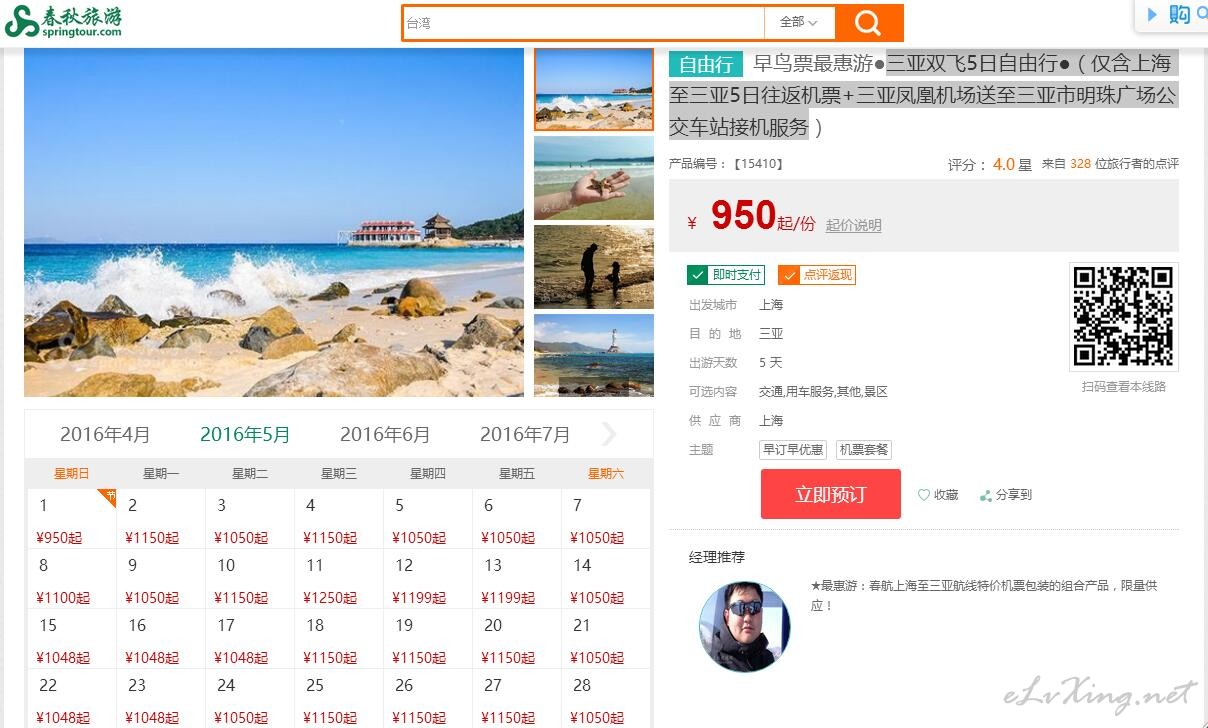Select May 11 priced ¥1250起
The height and width of the screenshot is (728, 1208).
[339, 579]
